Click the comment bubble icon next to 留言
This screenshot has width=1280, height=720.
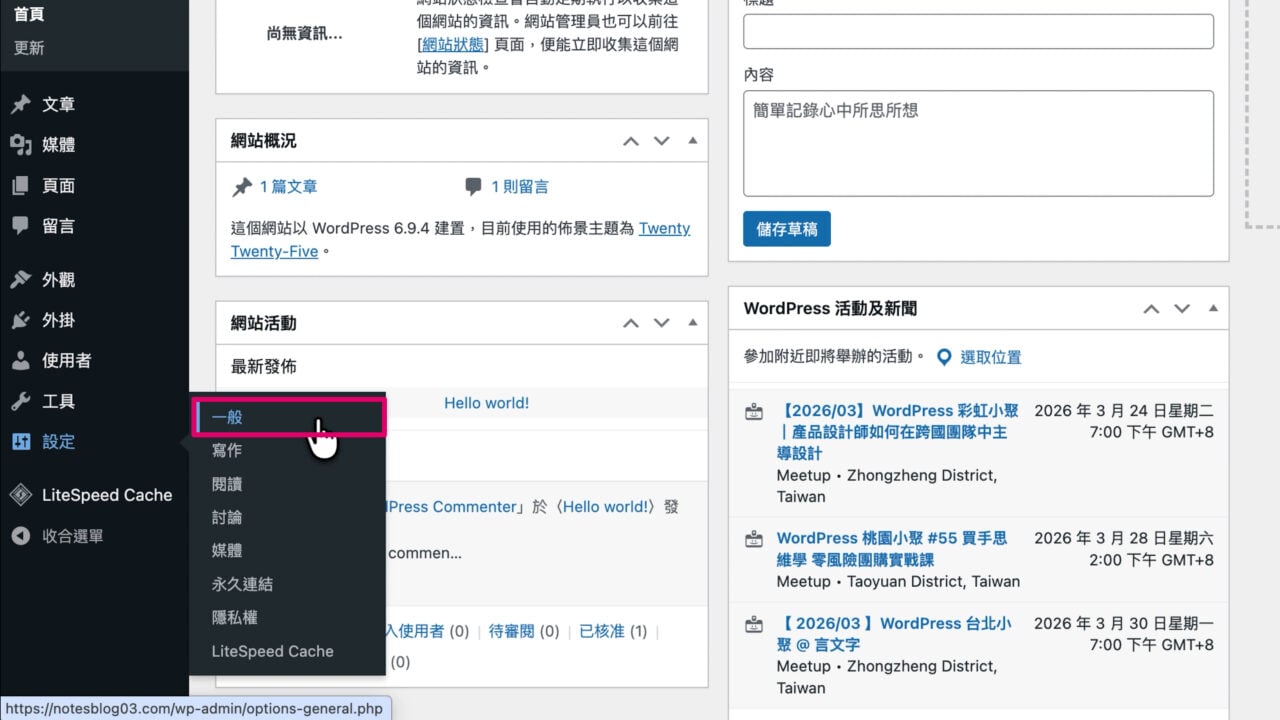(x=21, y=226)
